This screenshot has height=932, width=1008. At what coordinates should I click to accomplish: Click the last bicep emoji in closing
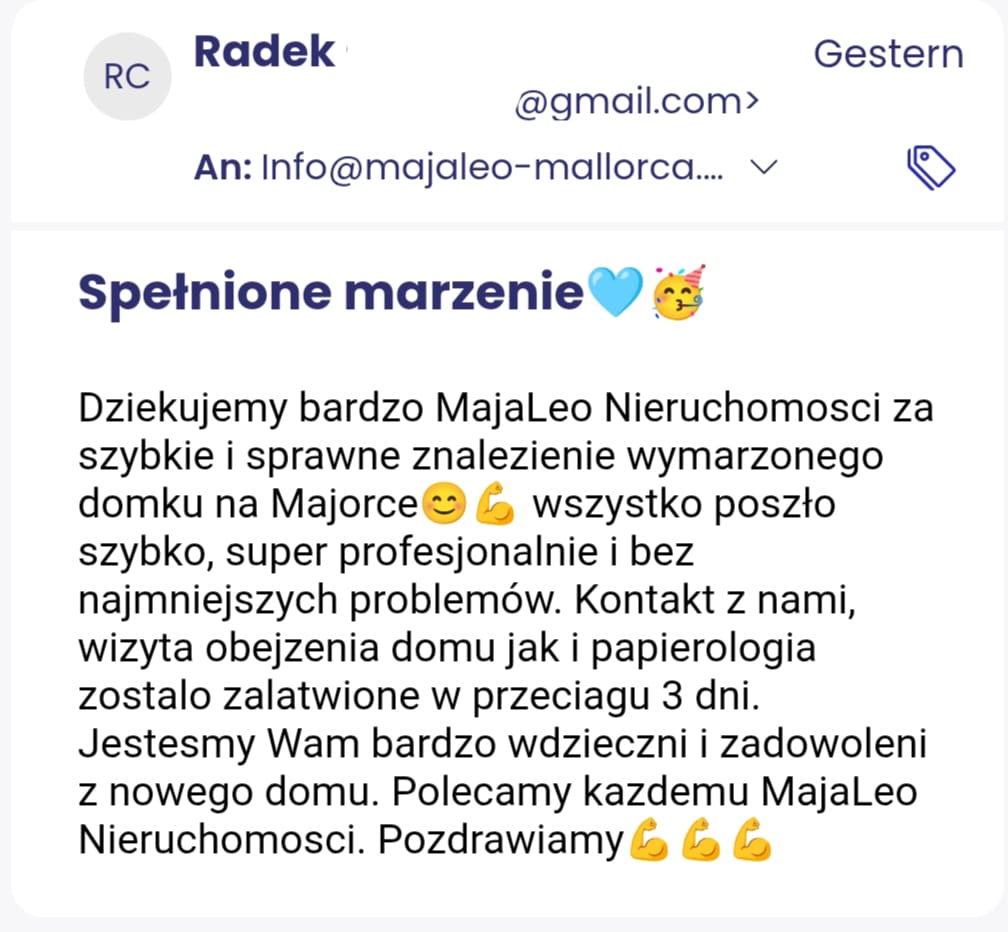[751, 842]
